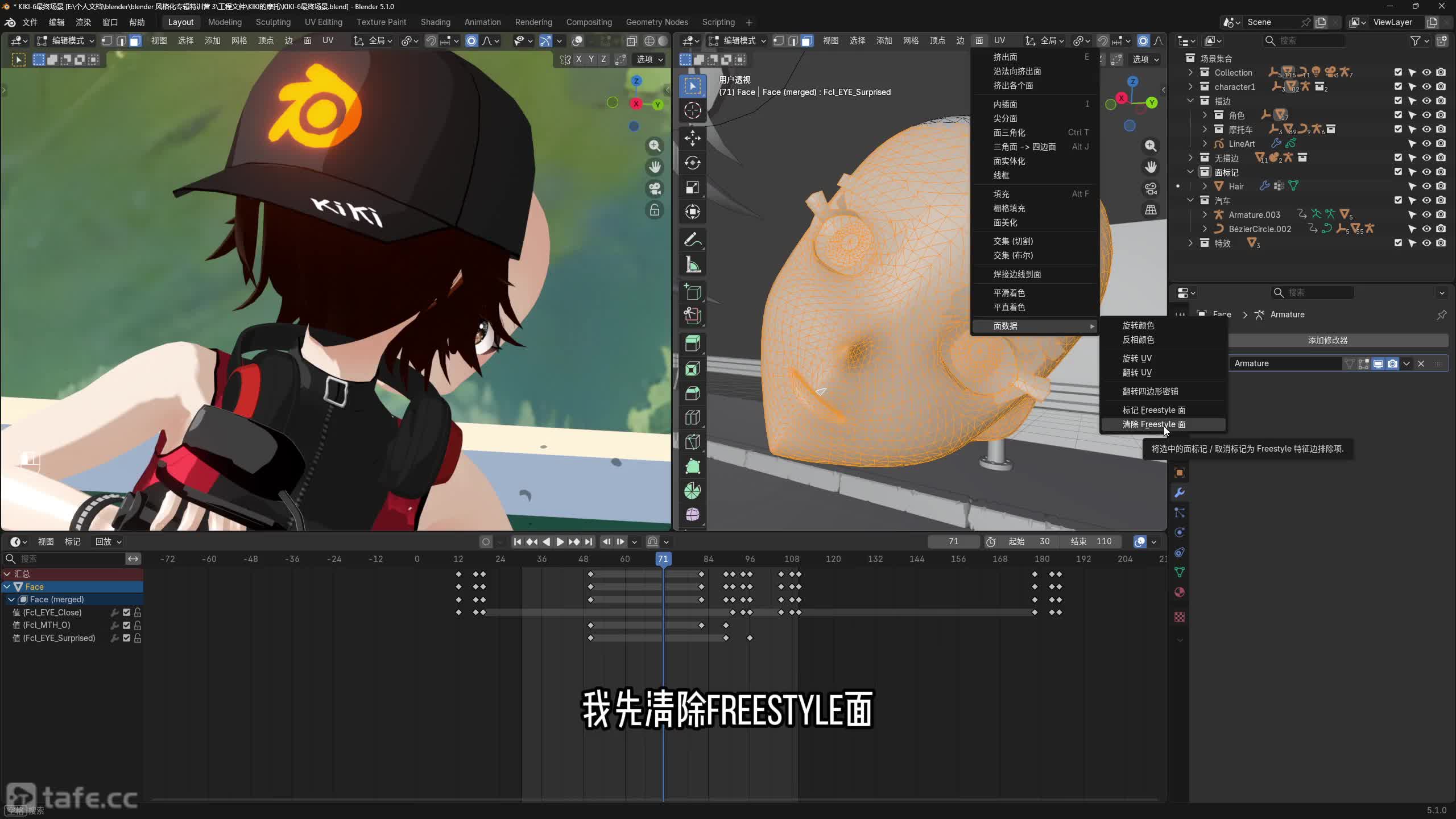The height and width of the screenshot is (819, 1456).
Task: Select the Measure tool
Action: [692, 265]
